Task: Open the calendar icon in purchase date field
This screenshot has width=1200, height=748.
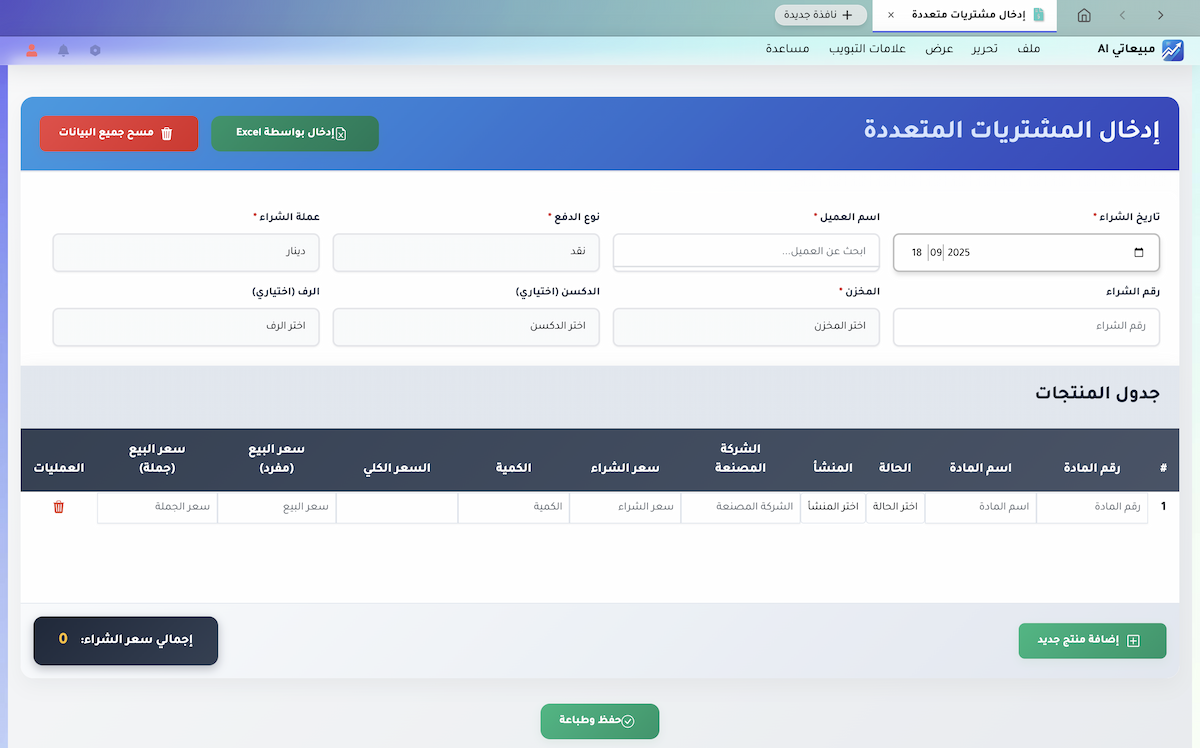Action: coord(1137,252)
